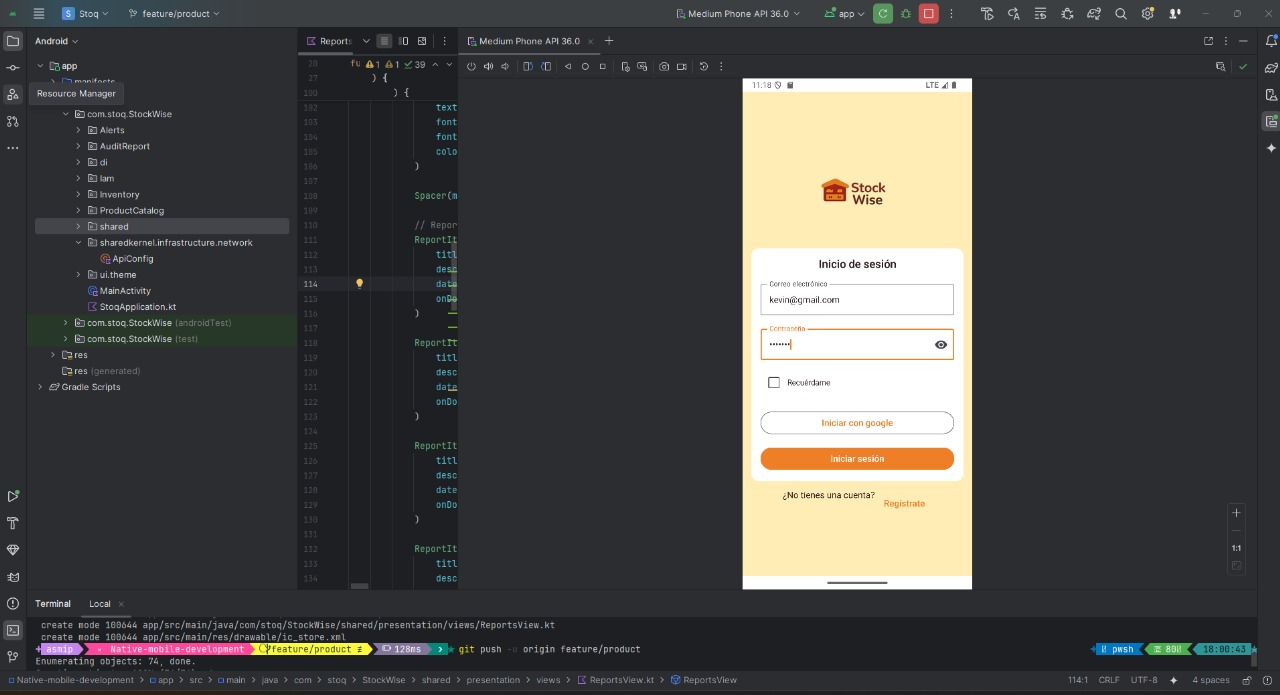Click Sync Project with Gradle Files
Screen dimensions: 1280x695
coord(1094,14)
